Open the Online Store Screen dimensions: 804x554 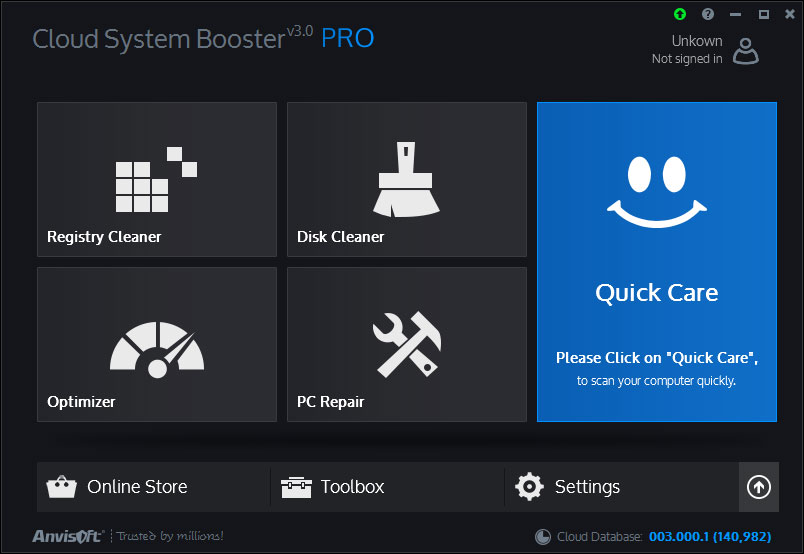click(118, 487)
